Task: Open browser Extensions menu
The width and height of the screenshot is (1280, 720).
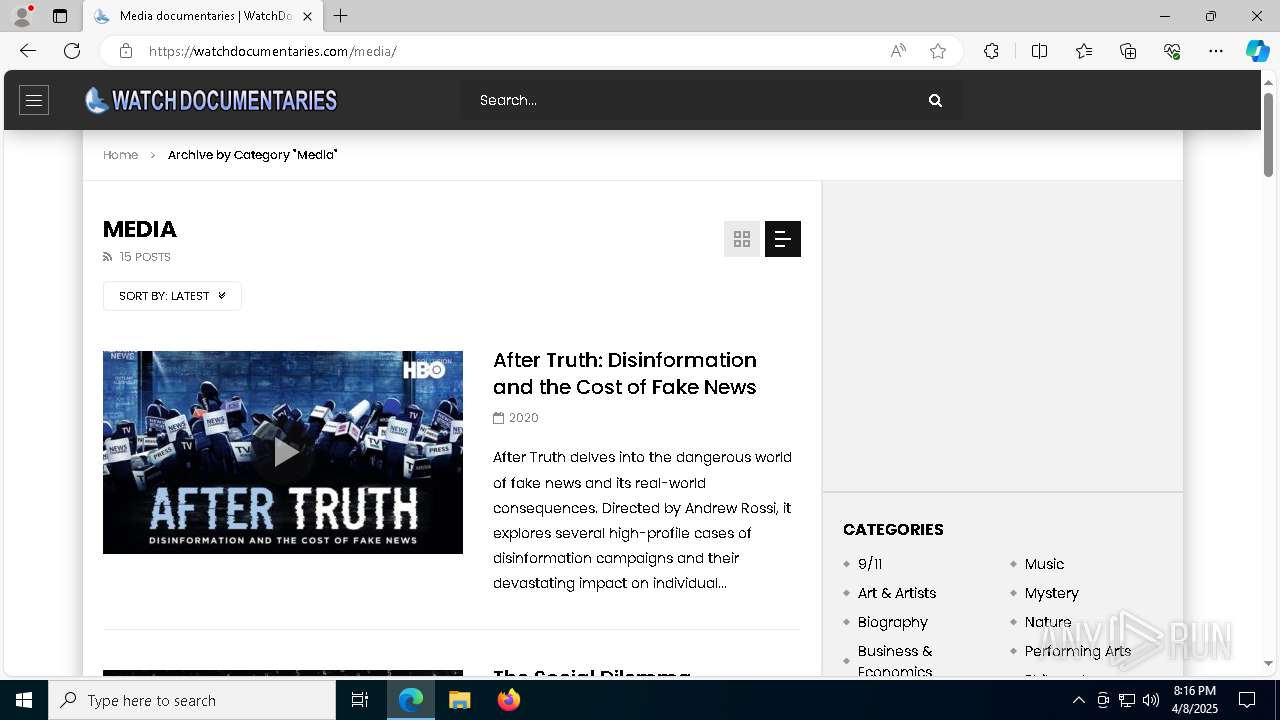Action: 991,51
